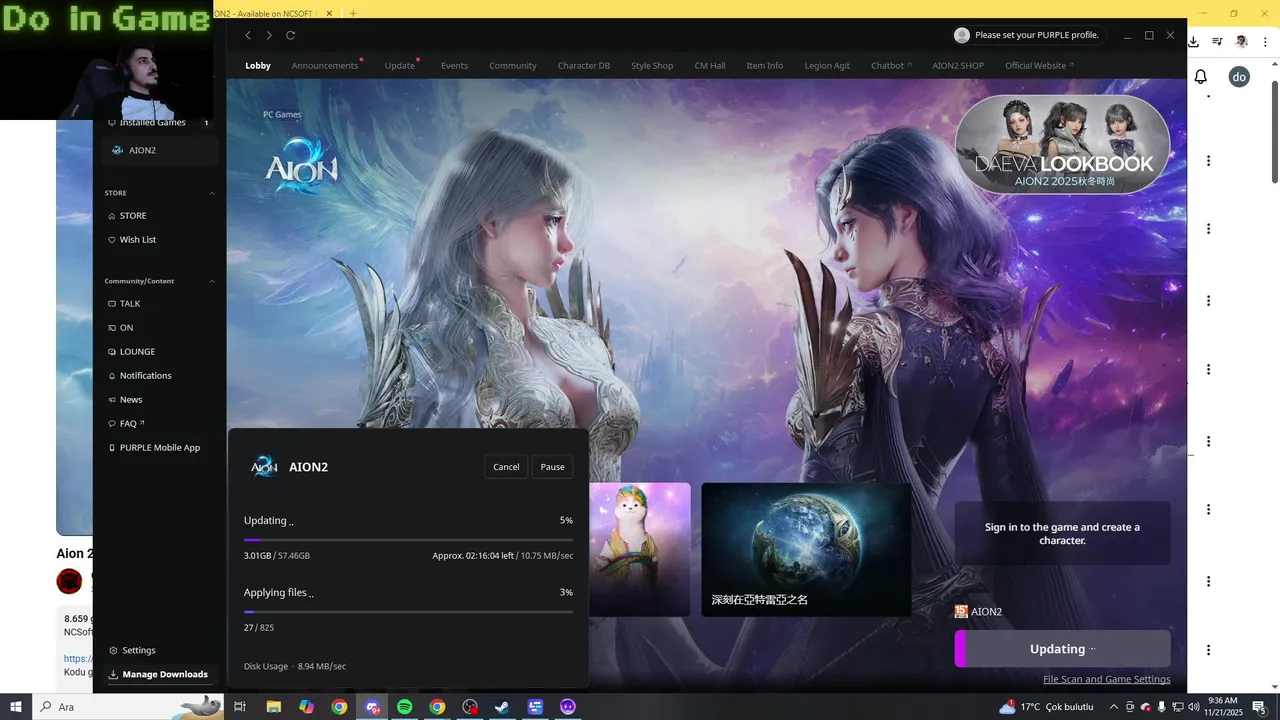Viewport: 1280px width, 720px height.
Task: Open Chrome downloads icon
Action: pyautogui.click(x=1193, y=42)
